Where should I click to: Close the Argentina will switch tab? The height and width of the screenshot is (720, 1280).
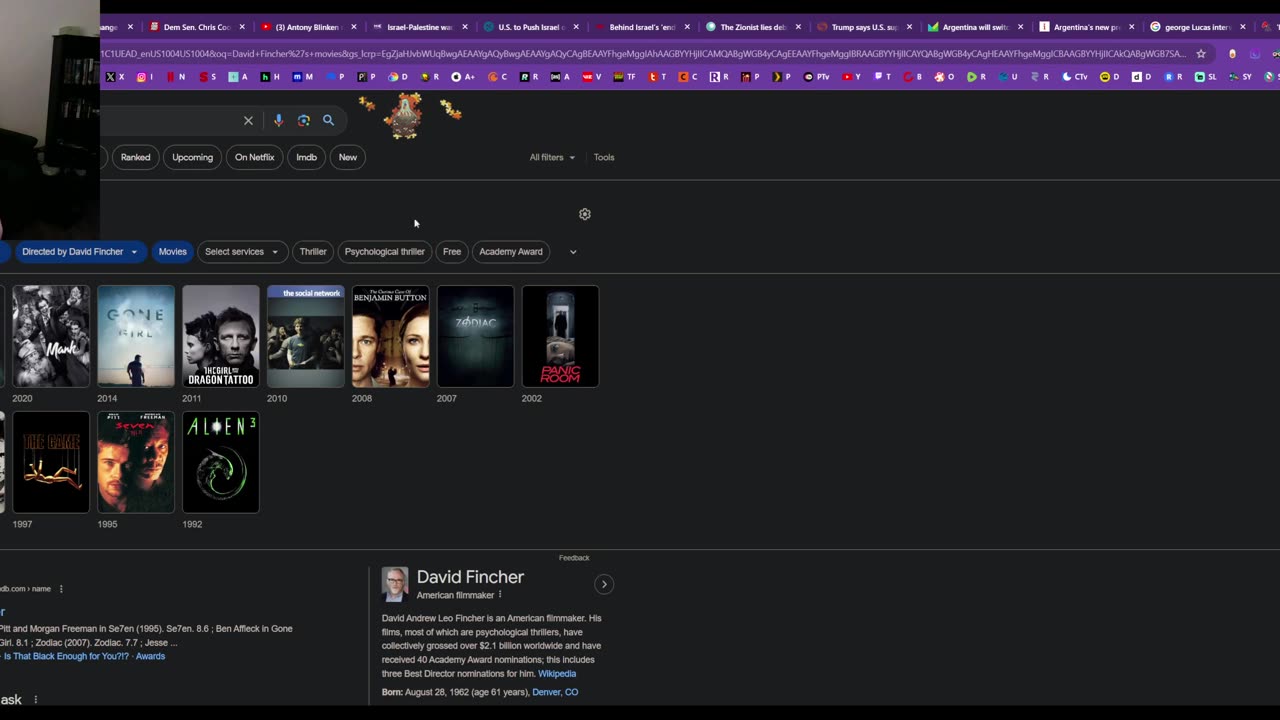(x=1020, y=27)
